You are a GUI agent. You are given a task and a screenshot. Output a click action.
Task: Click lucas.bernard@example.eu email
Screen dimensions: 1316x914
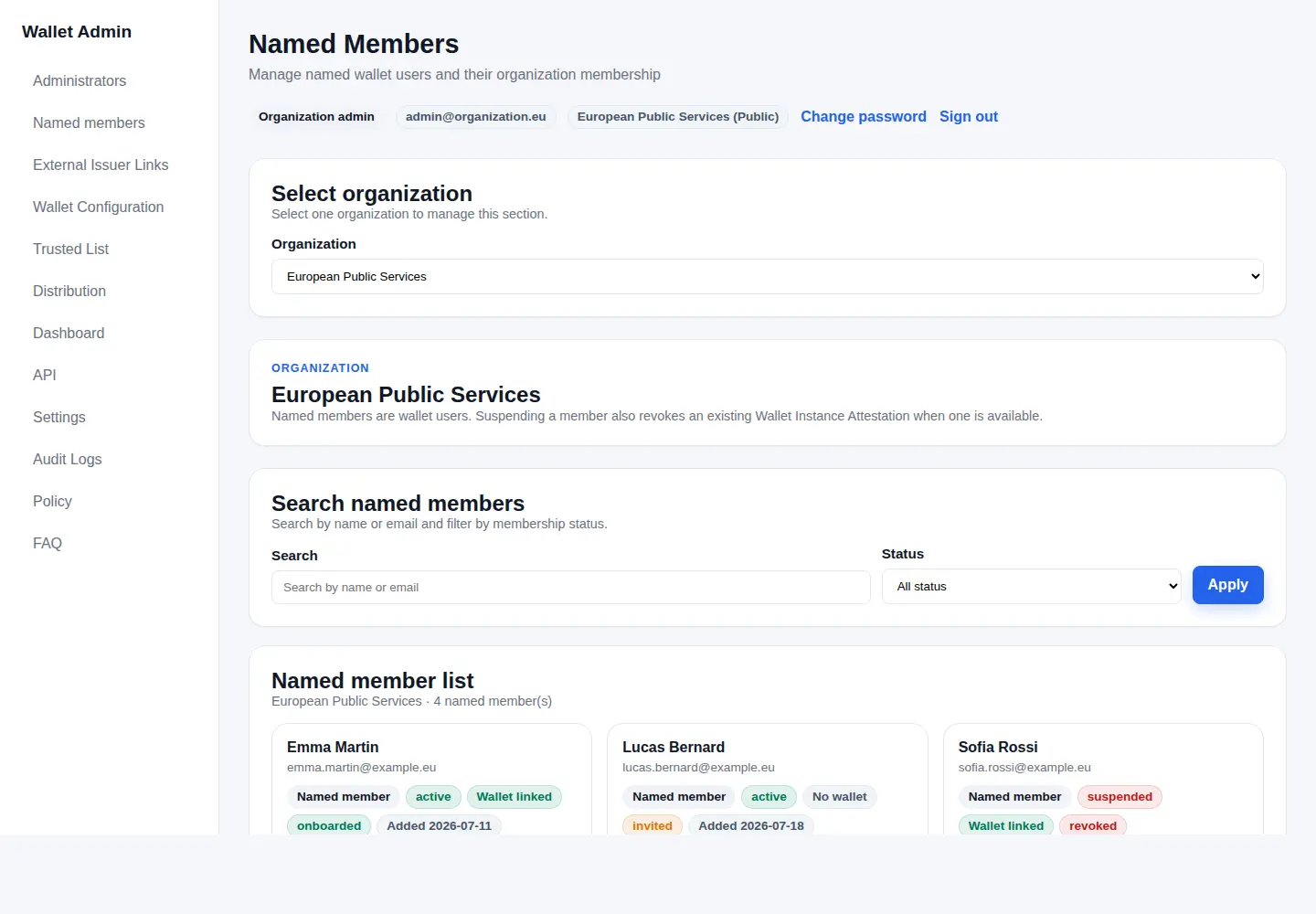click(699, 768)
